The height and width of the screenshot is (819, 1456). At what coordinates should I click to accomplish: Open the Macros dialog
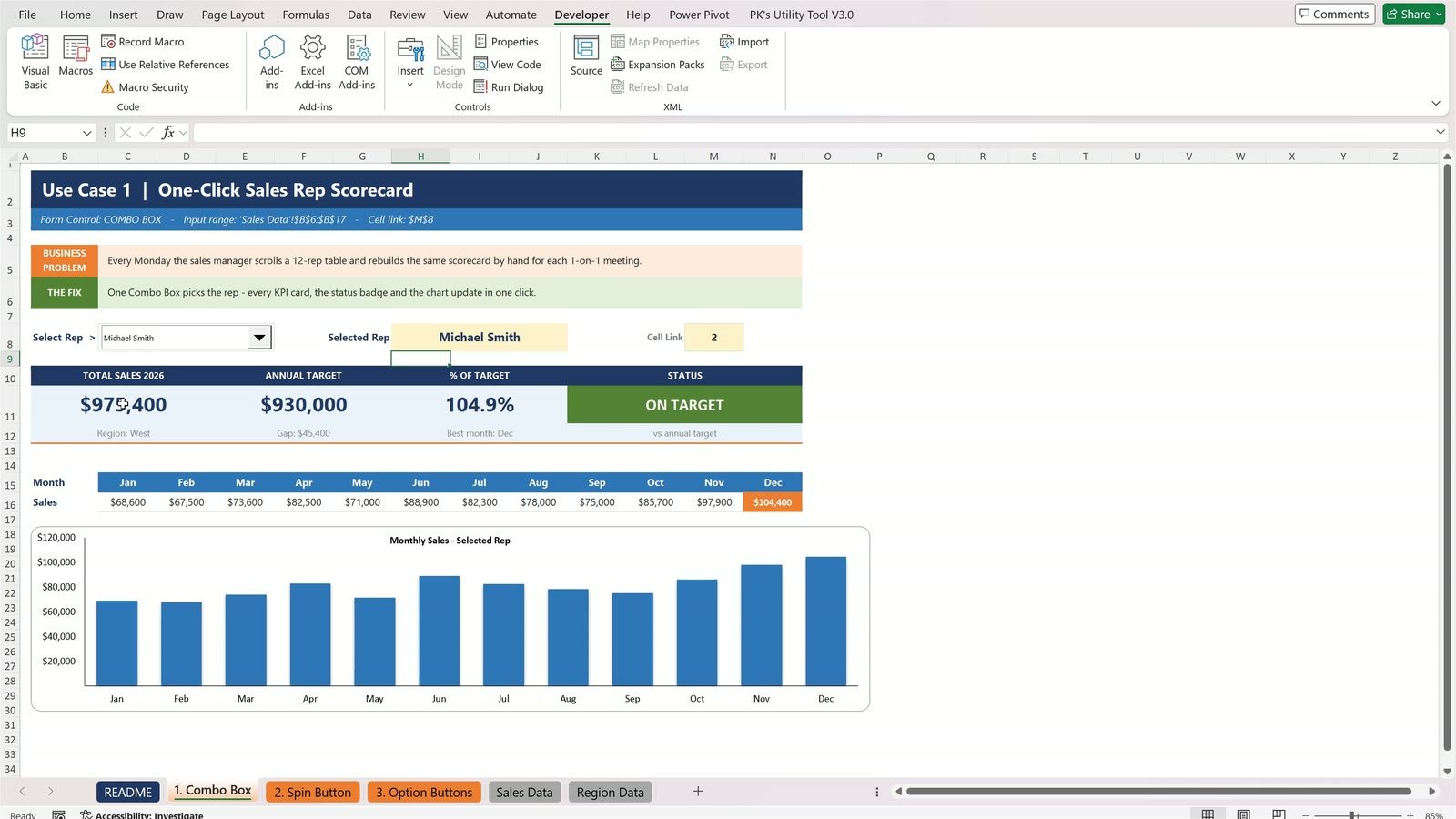tap(76, 56)
